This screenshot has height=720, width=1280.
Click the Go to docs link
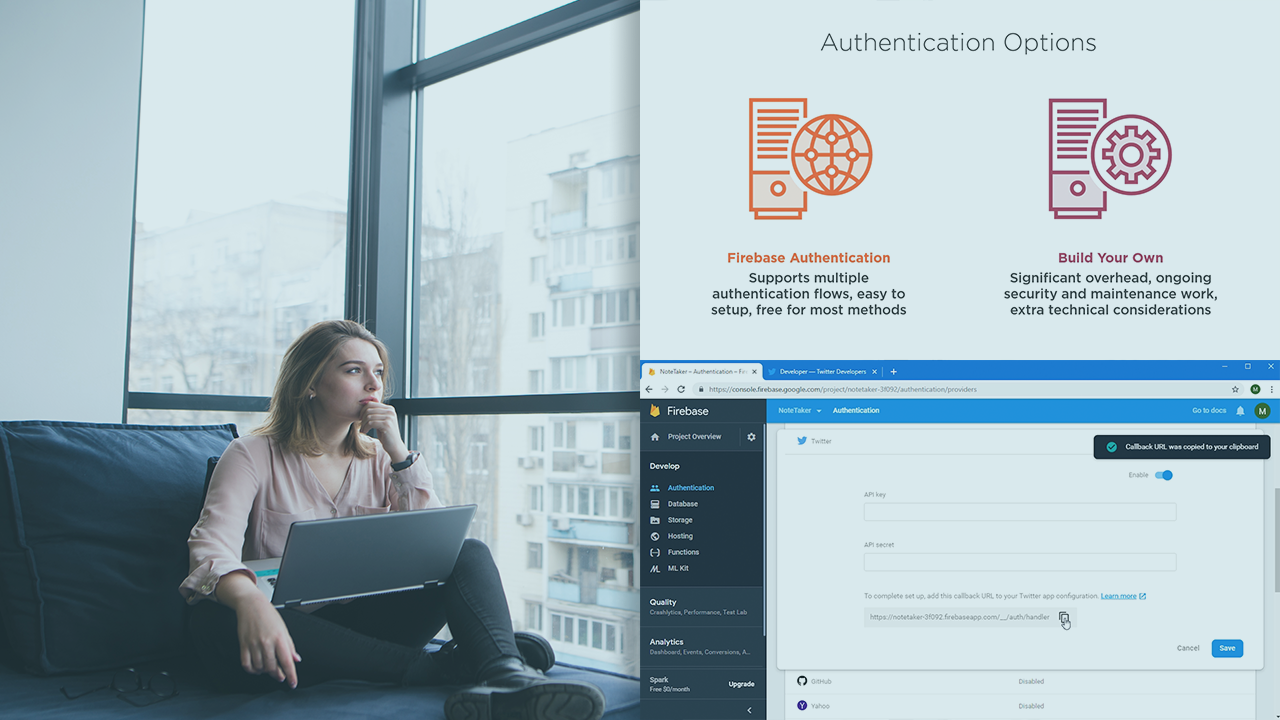click(1209, 411)
